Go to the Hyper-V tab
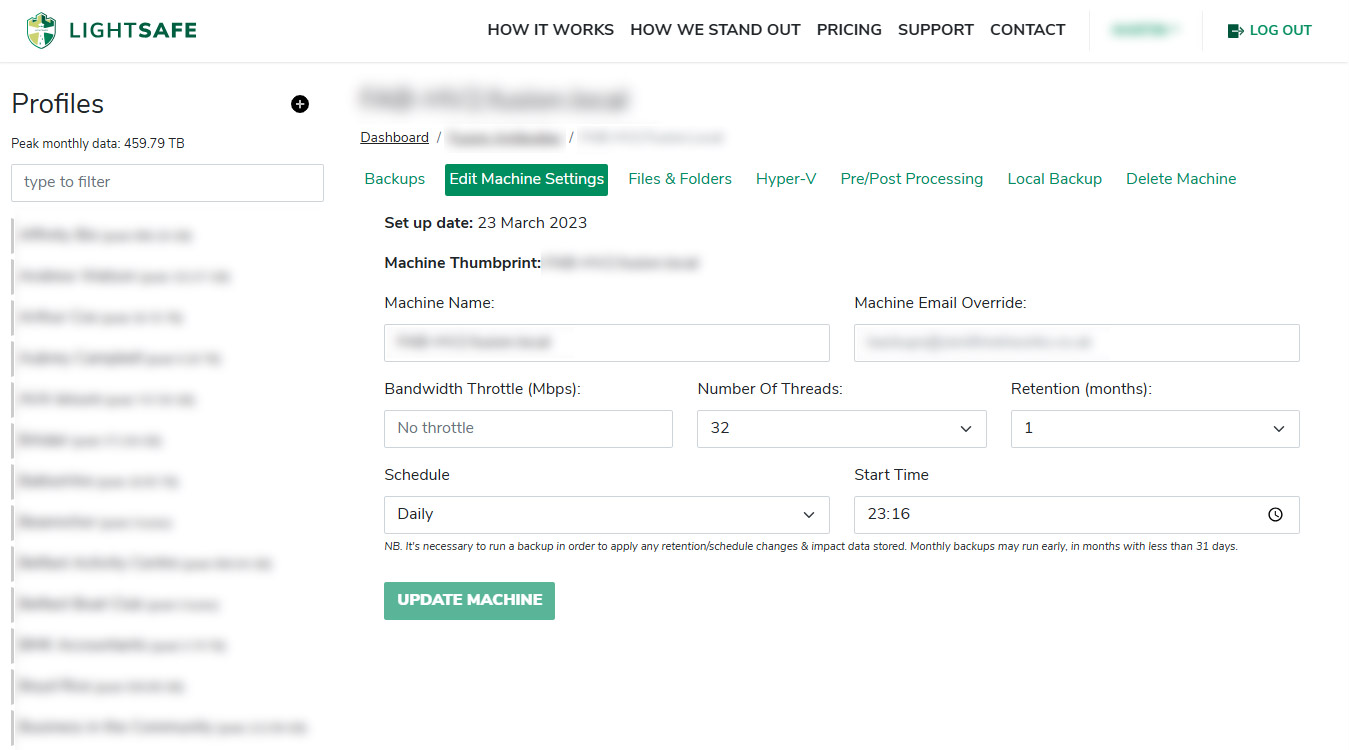The image size is (1349, 750). tap(786, 179)
